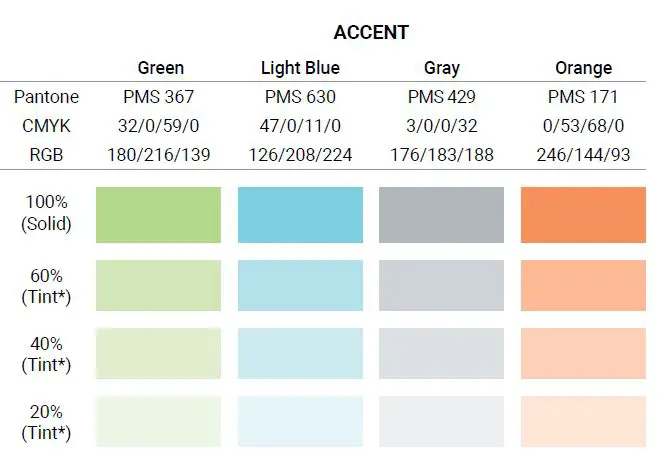Viewport: 665px width, 457px height.
Task: Pick the 100% solid Gray swatch
Action: tap(442, 214)
